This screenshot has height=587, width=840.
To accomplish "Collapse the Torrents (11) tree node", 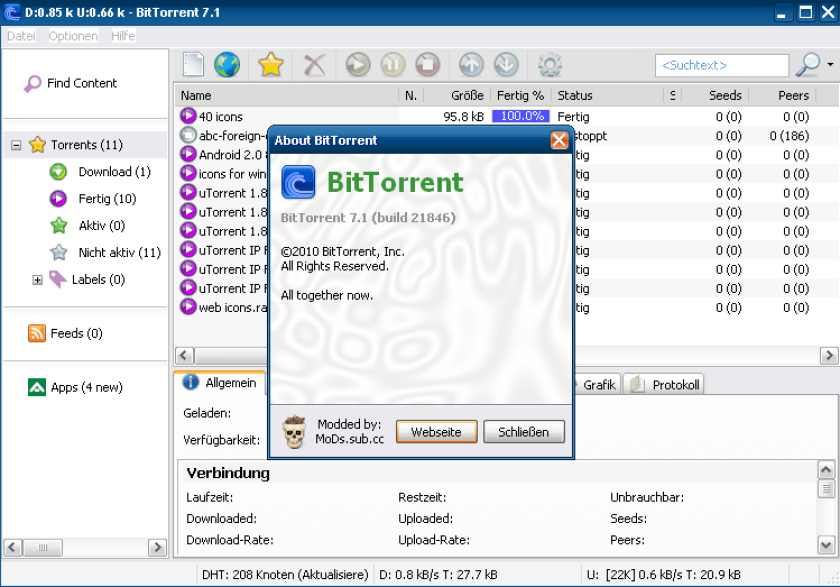I will [16, 145].
